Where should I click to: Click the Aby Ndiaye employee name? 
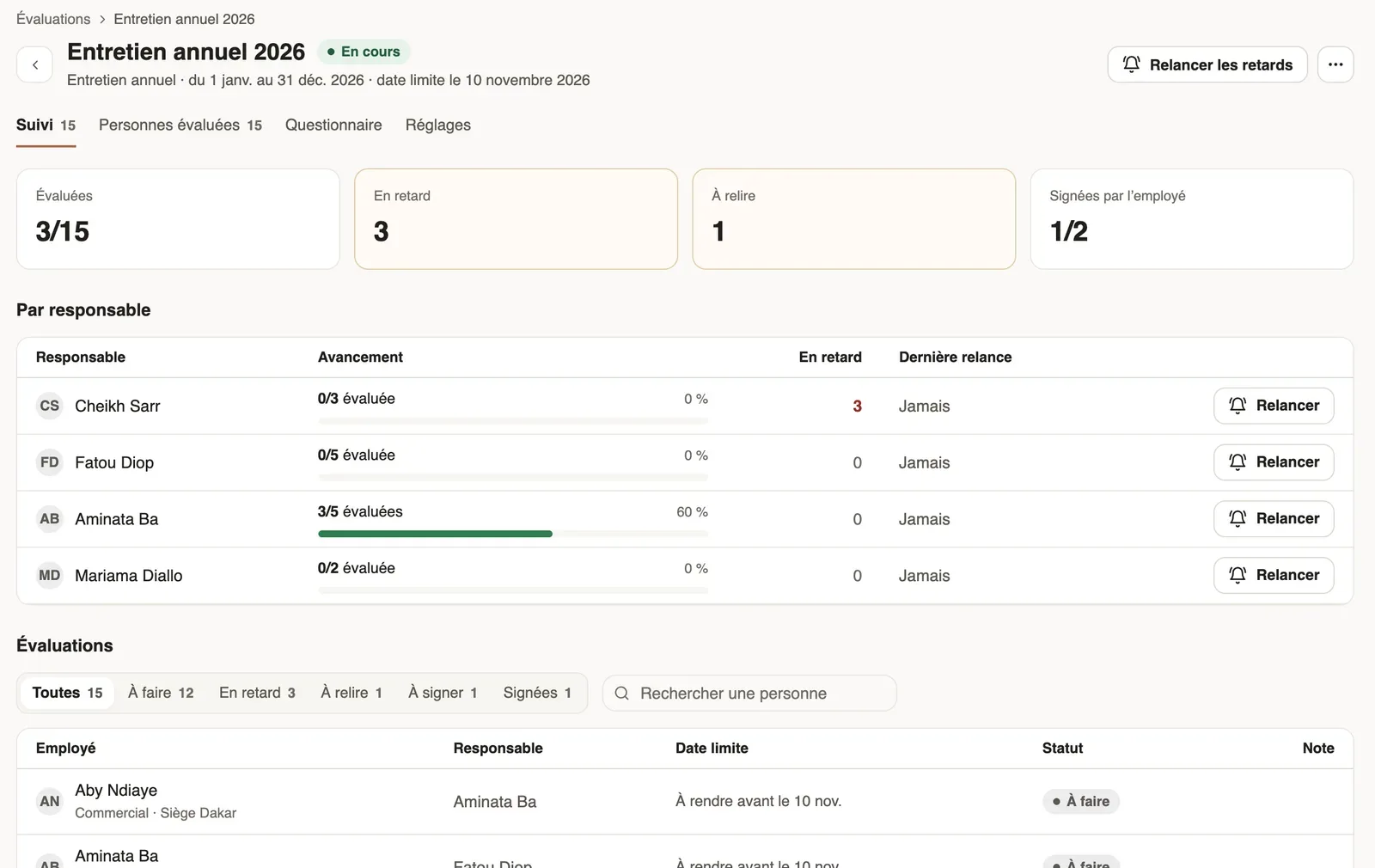(116, 790)
